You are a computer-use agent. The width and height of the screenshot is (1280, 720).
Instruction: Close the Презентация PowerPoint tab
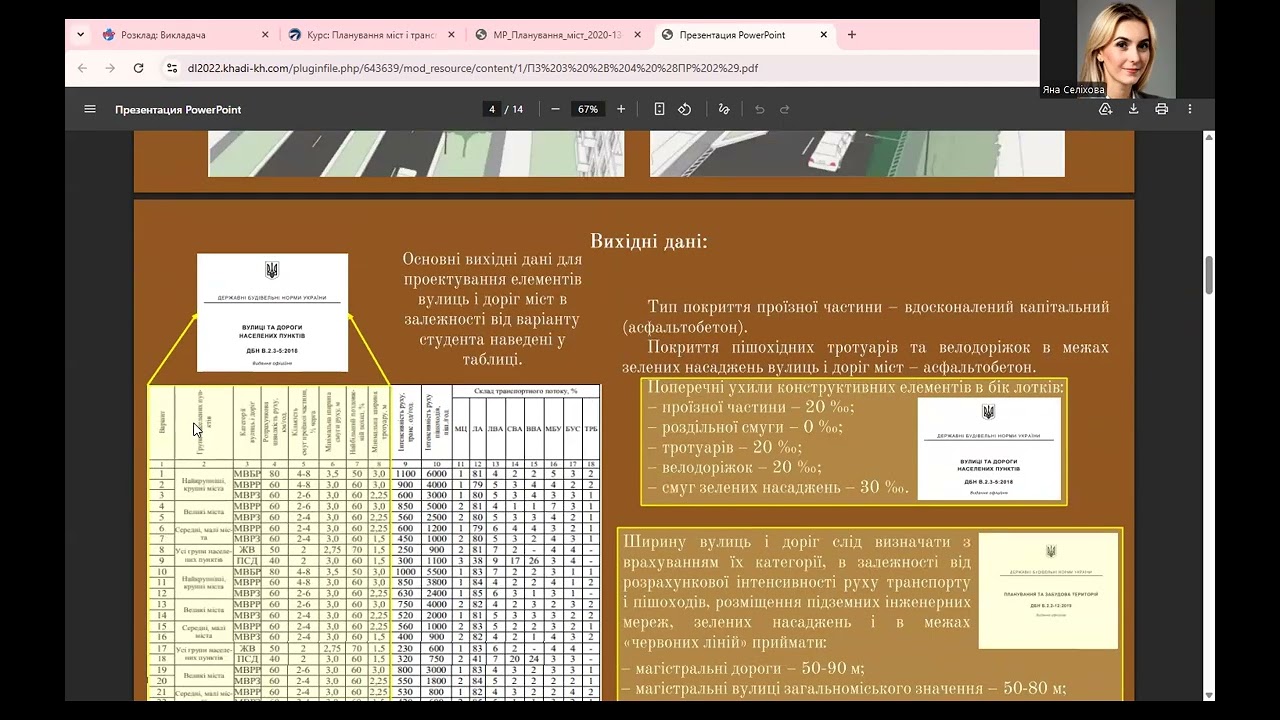tap(824, 34)
